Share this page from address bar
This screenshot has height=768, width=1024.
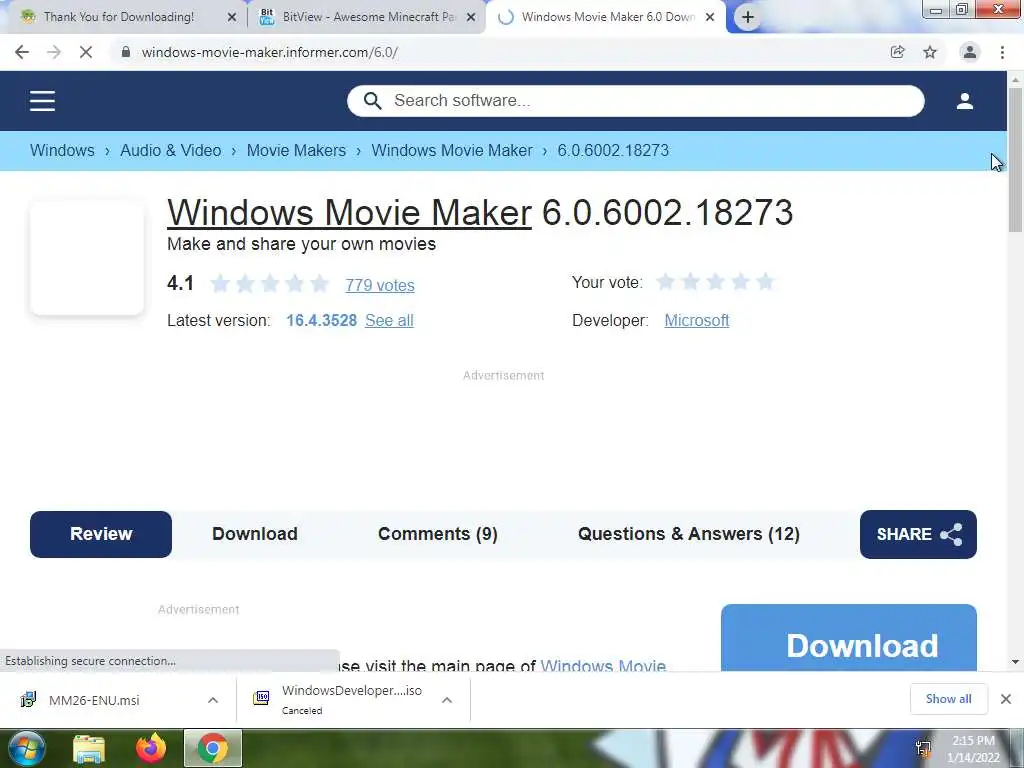point(897,52)
